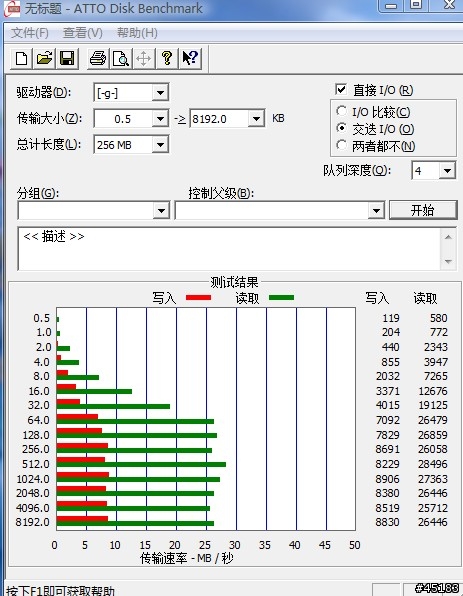
Task: Click the 测试结果 group title
Action: coord(234,282)
